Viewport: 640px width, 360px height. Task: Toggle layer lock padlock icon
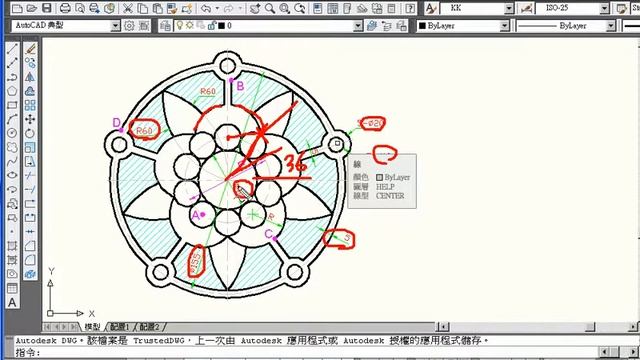tap(212, 25)
